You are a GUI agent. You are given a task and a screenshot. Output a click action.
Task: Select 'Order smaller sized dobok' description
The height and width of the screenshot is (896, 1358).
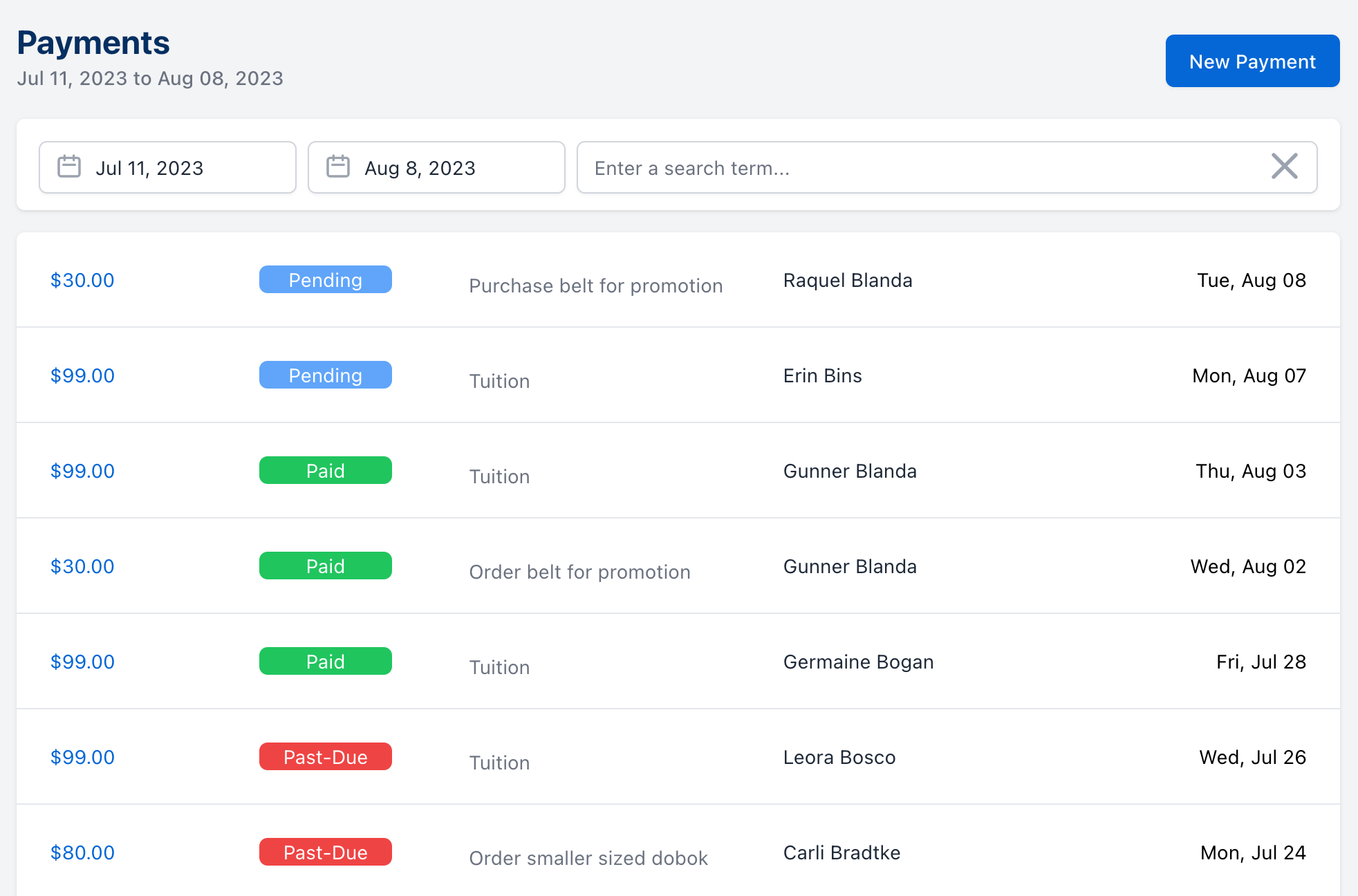tap(588, 858)
